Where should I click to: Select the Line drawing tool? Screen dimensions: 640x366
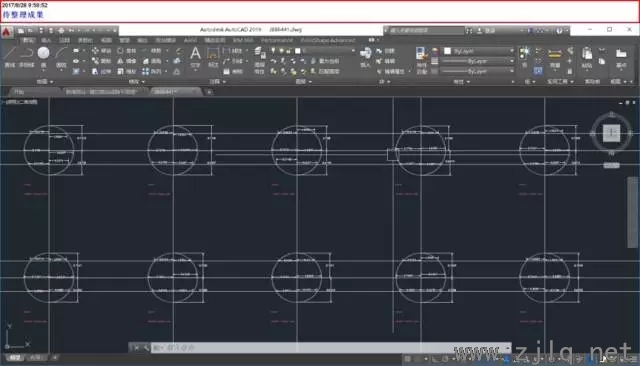10,55
